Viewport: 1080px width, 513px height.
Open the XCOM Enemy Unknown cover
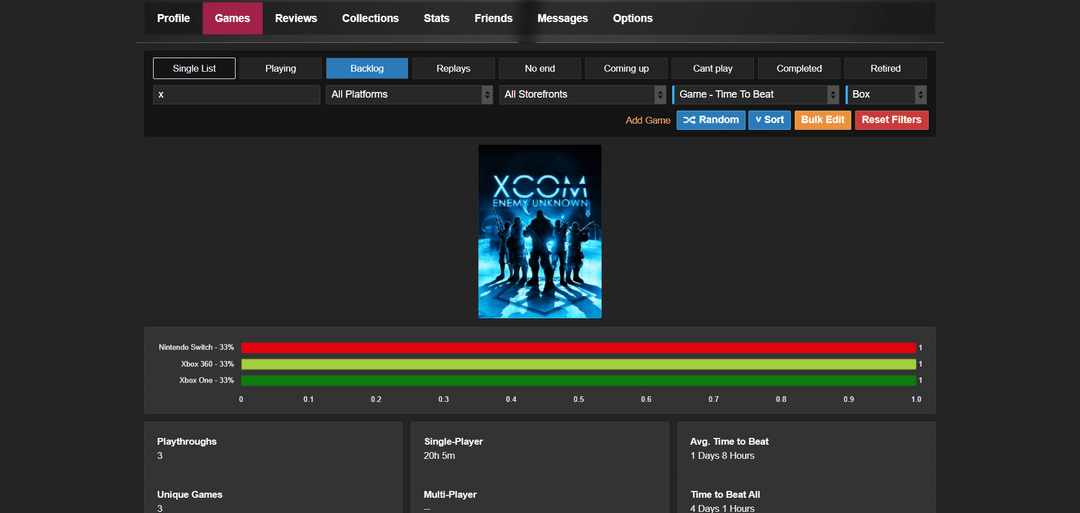click(540, 231)
